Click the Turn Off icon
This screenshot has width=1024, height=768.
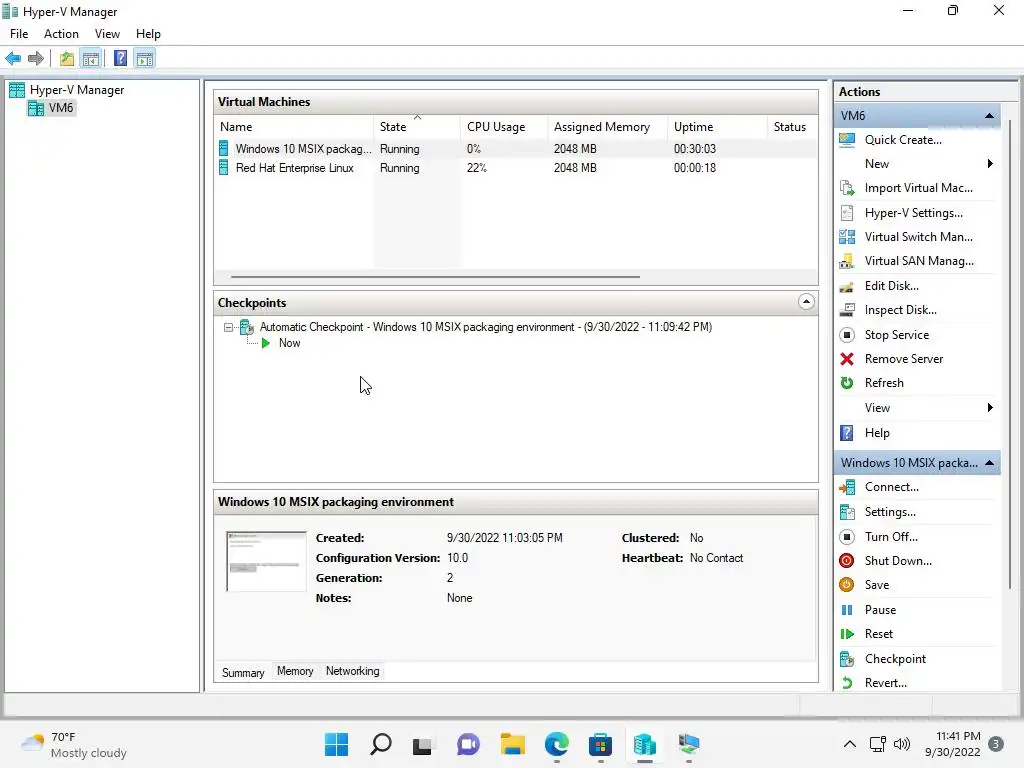point(847,537)
